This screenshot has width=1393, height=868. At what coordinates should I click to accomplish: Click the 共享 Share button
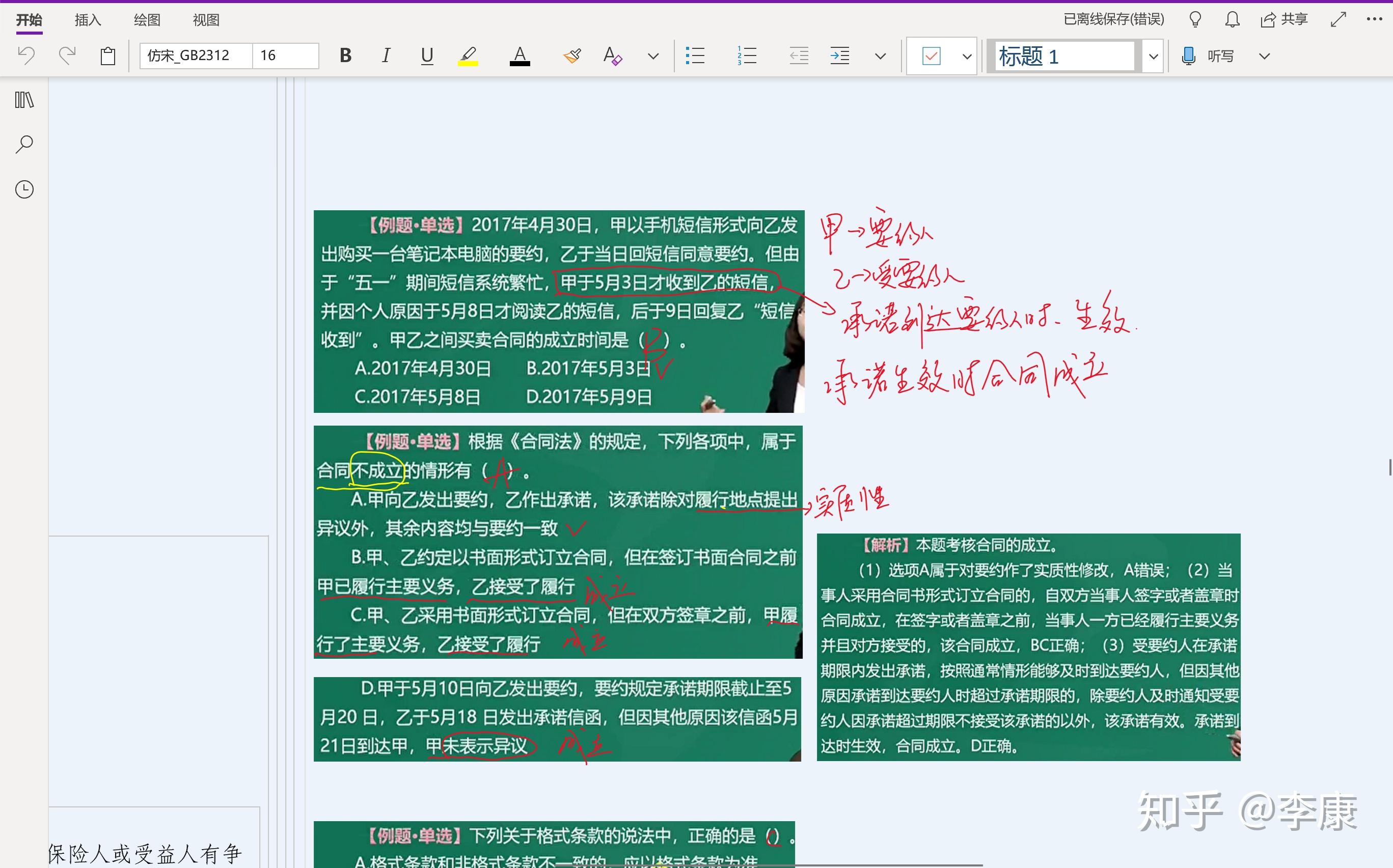coord(1284,19)
